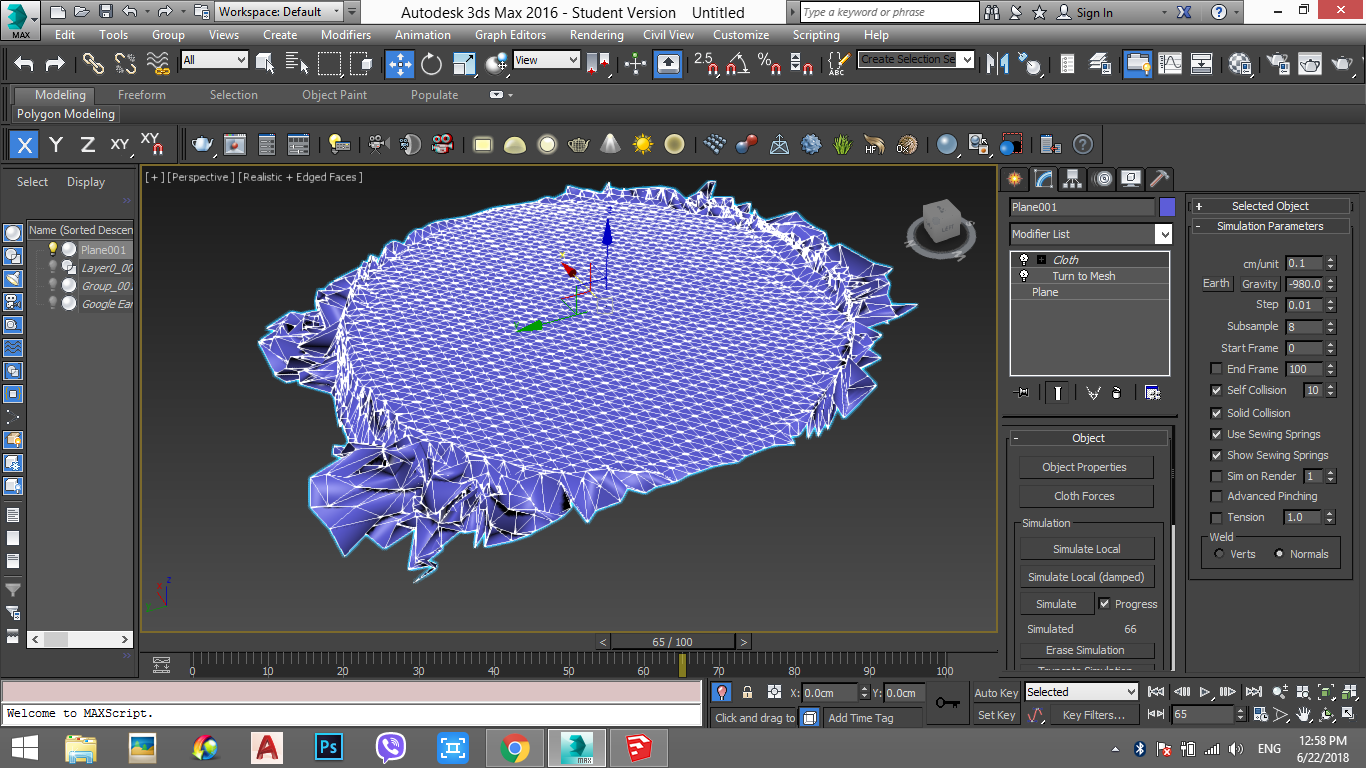
Task: Click the Plane001 object color swatch
Action: pyautogui.click(x=1167, y=207)
